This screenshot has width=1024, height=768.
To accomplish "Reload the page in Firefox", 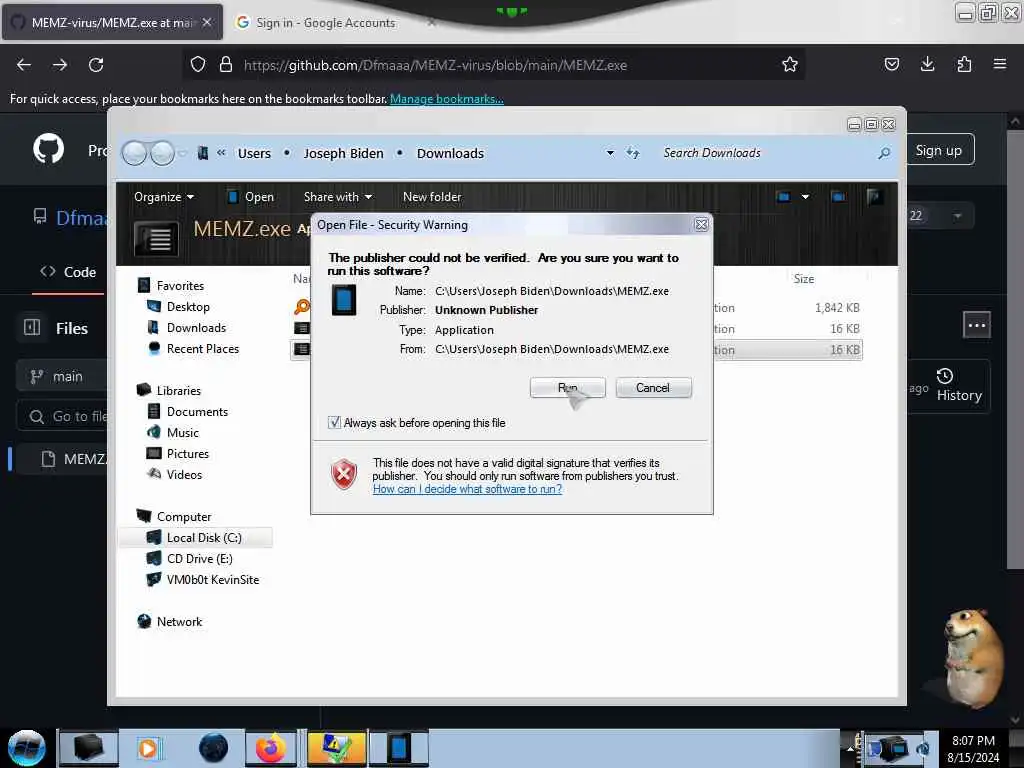I will coord(96,65).
